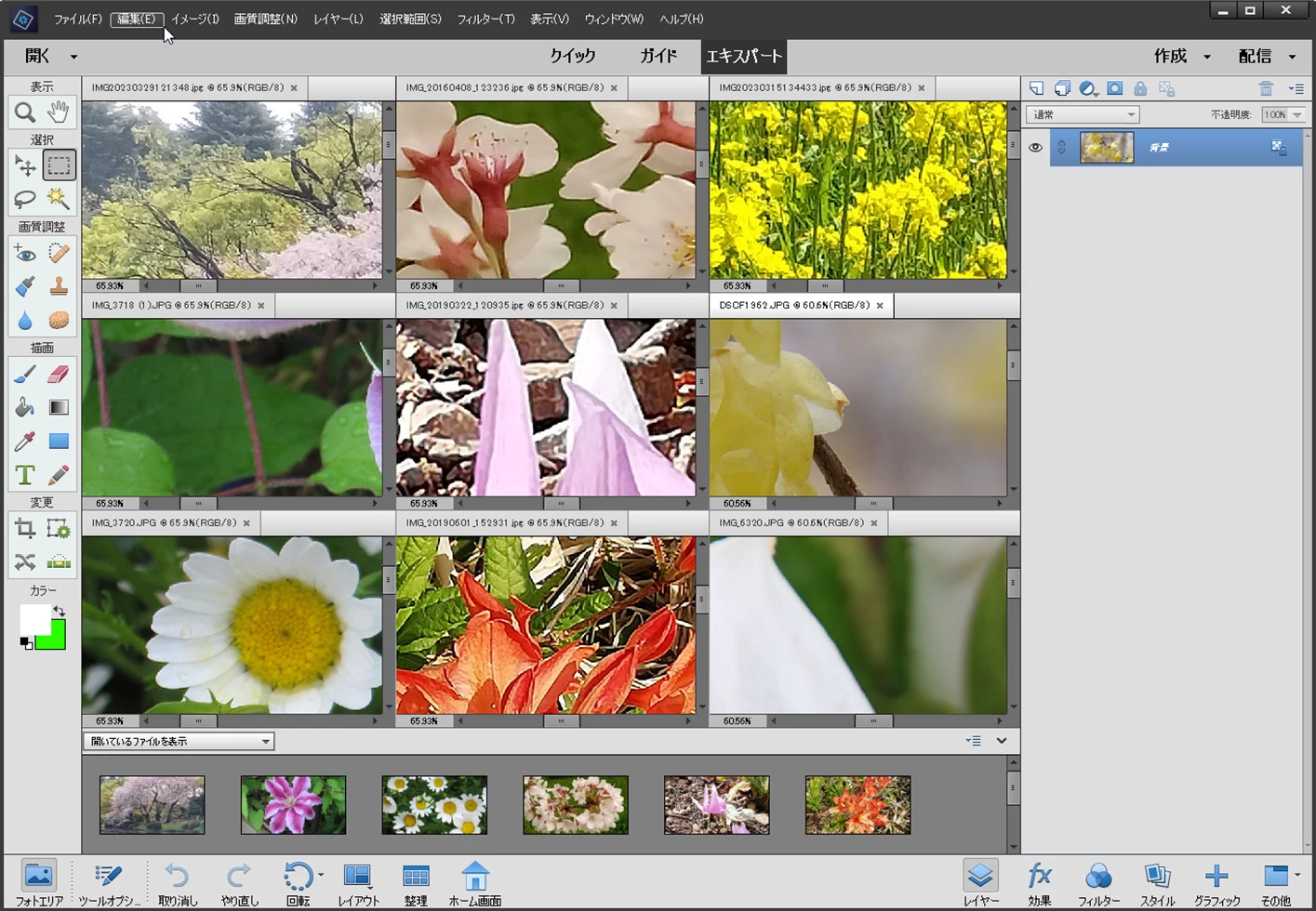Open the 整理 organizer button
Viewport: 1316px width, 911px height.
(x=416, y=883)
